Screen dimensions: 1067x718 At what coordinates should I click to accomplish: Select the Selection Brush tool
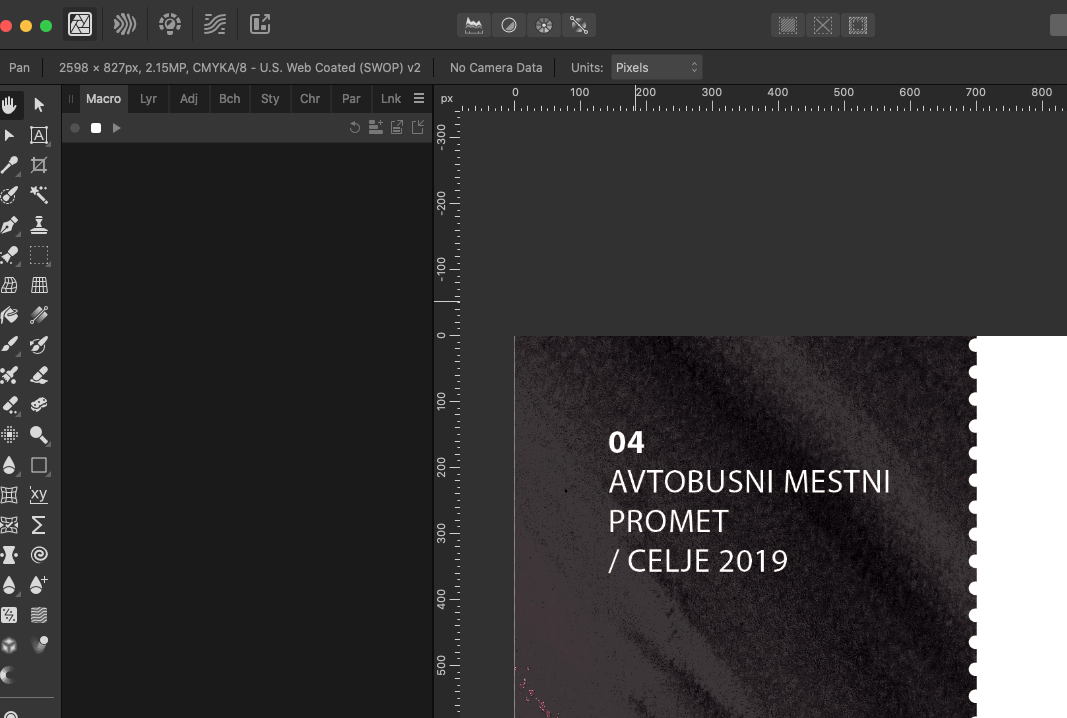pyautogui.click(x=10, y=195)
